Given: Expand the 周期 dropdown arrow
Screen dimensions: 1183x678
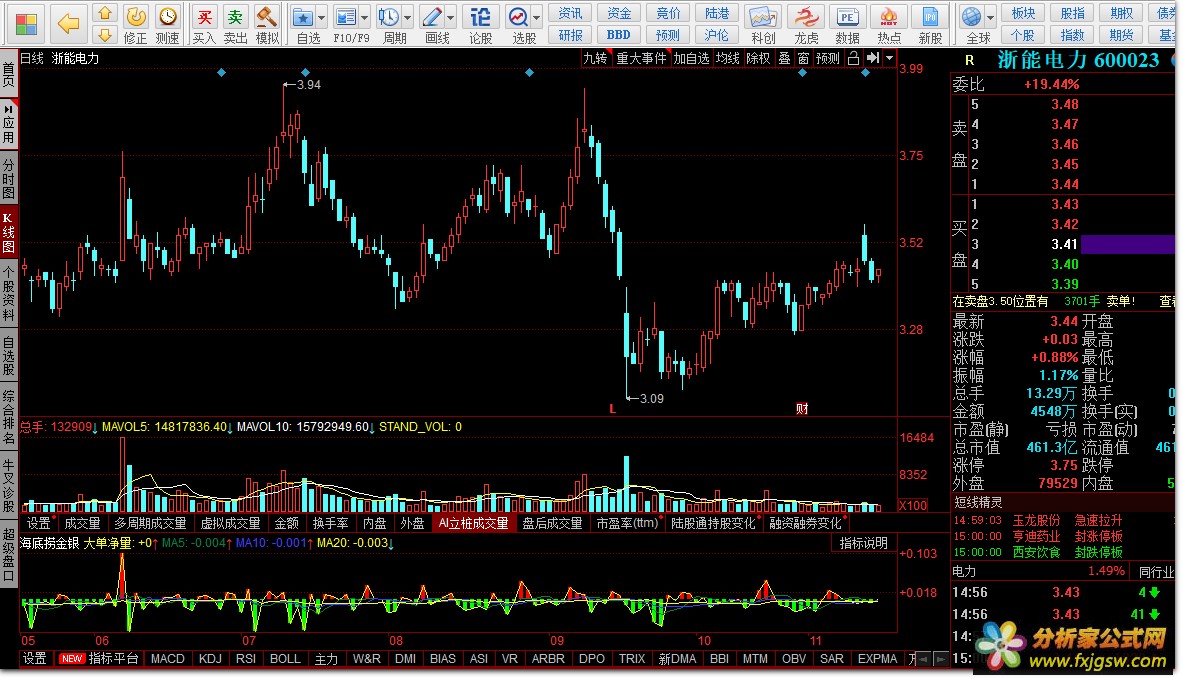Looking at the screenshot, I should point(408,17).
